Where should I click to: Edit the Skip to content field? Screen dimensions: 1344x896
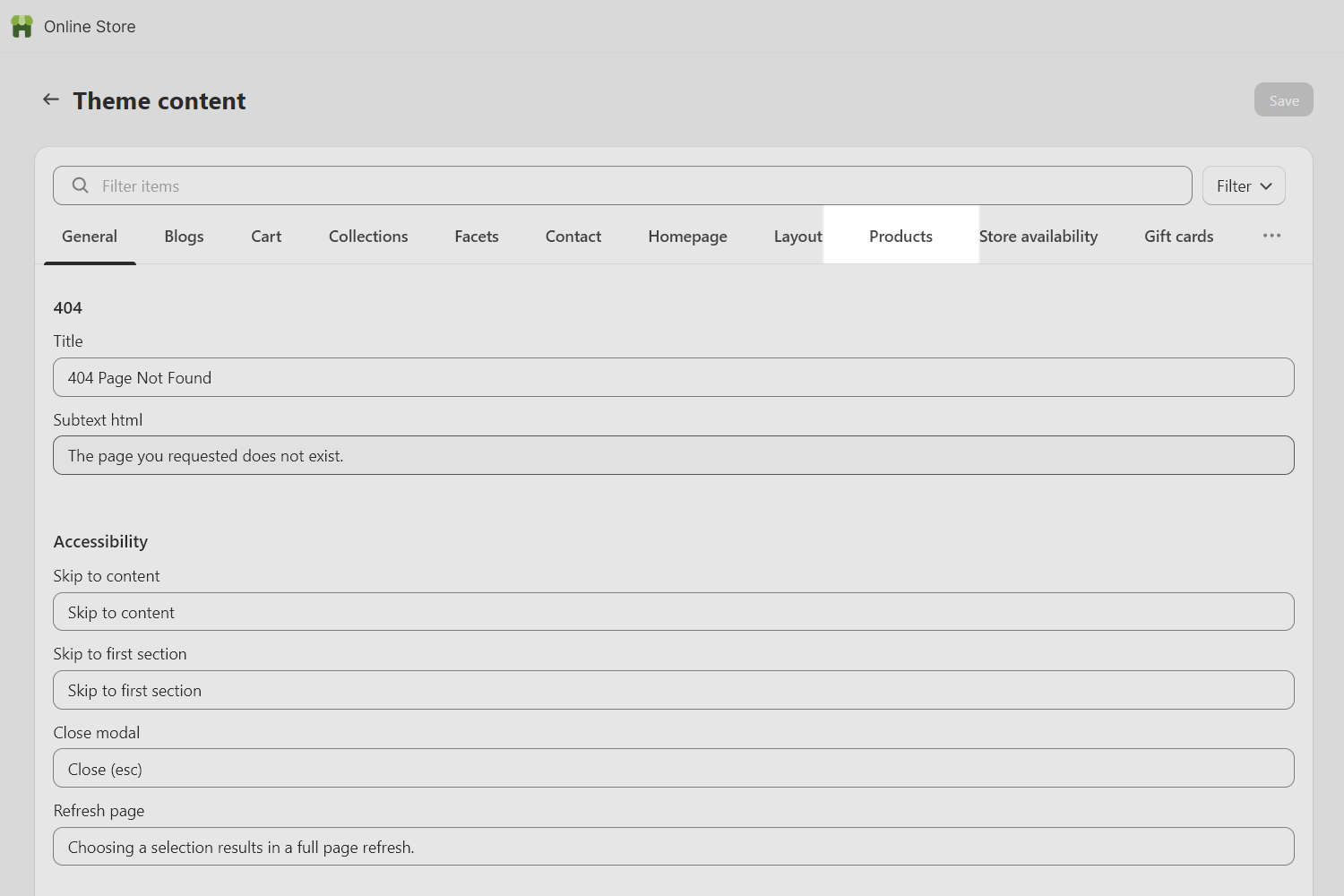tap(674, 612)
